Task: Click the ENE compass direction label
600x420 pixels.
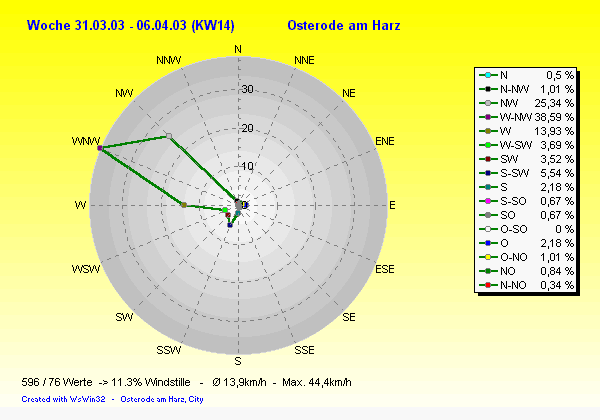Action: pos(384,142)
